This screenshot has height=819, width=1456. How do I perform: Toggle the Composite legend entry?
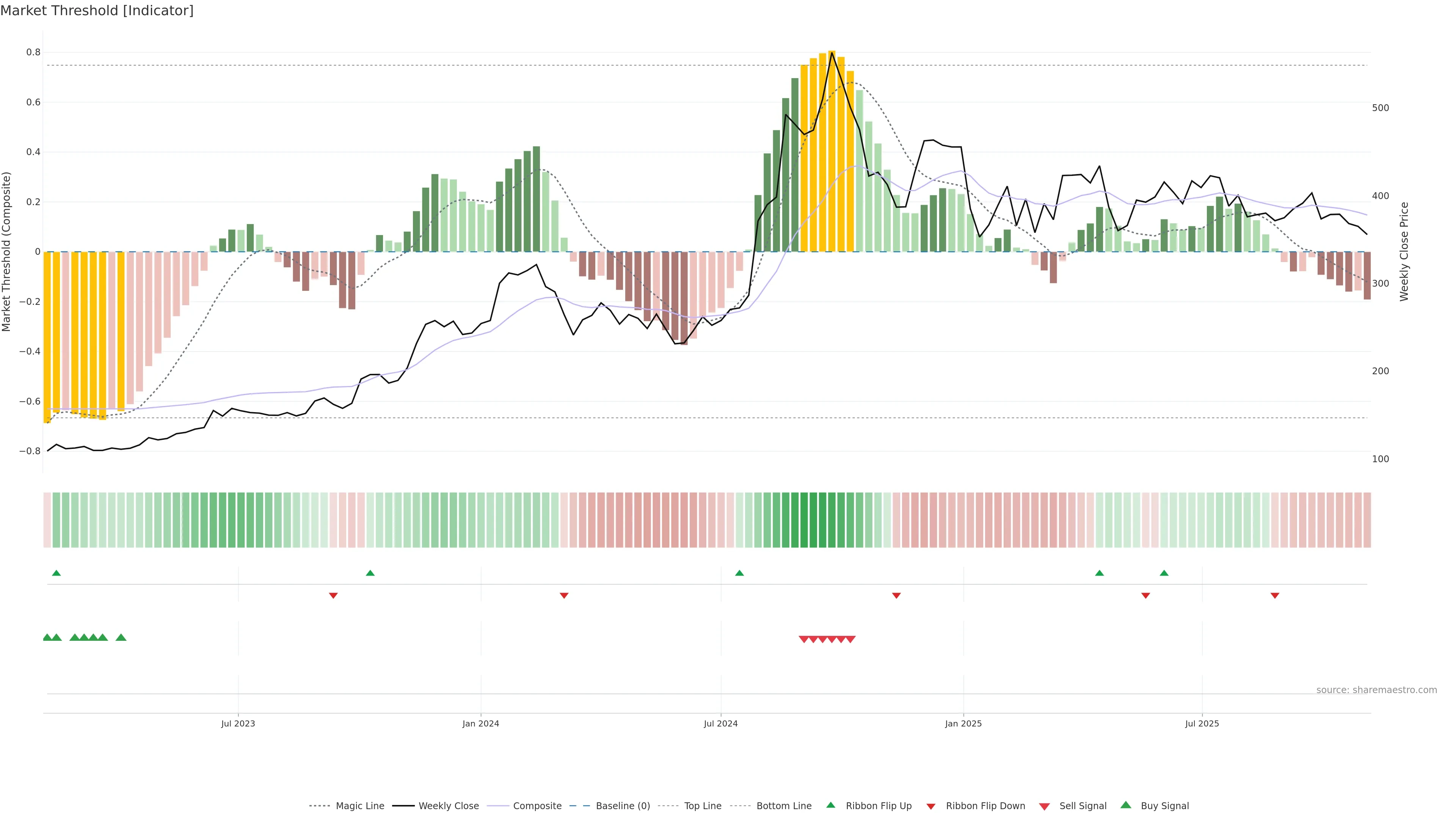[x=537, y=806]
